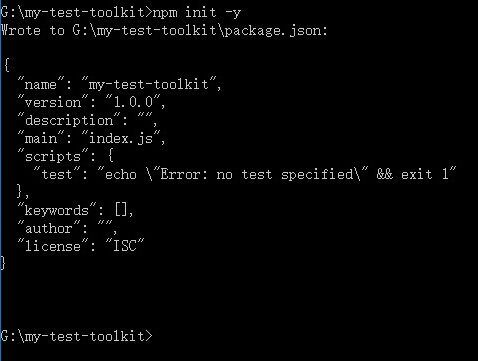Click the command prompt at the bottom

tap(76, 336)
